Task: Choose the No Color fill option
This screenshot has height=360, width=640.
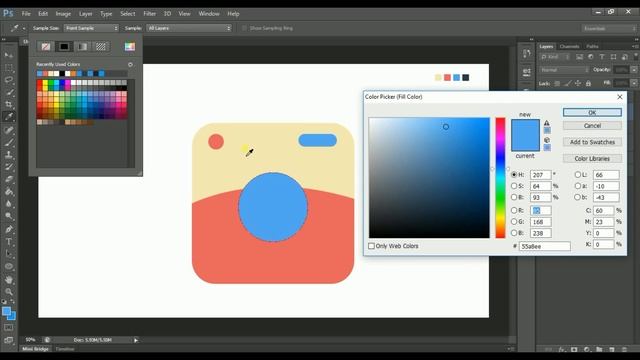Action: (x=46, y=47)
